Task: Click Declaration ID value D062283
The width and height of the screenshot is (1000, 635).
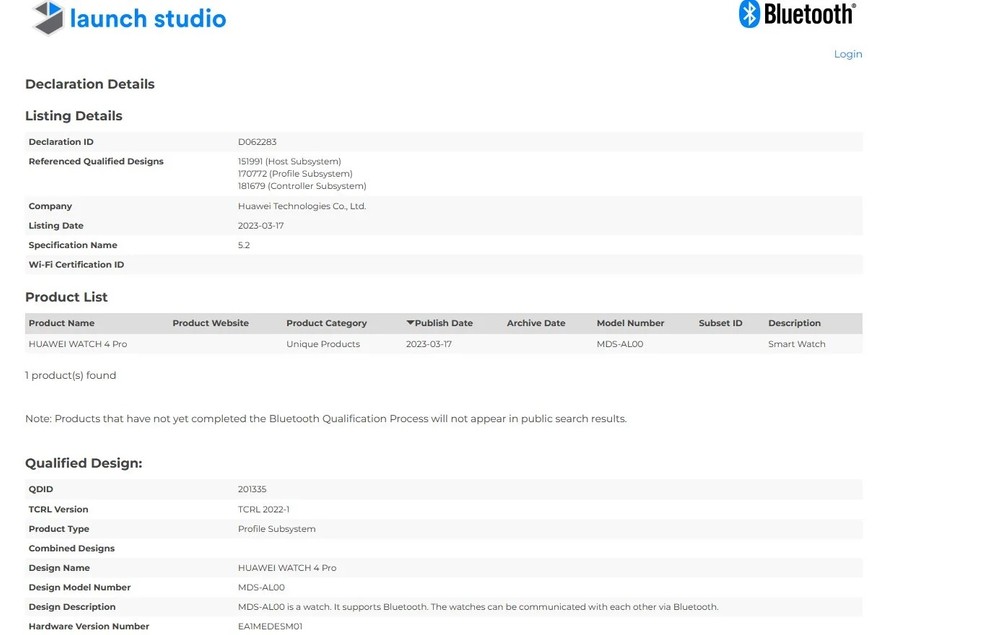Action: 257,142
